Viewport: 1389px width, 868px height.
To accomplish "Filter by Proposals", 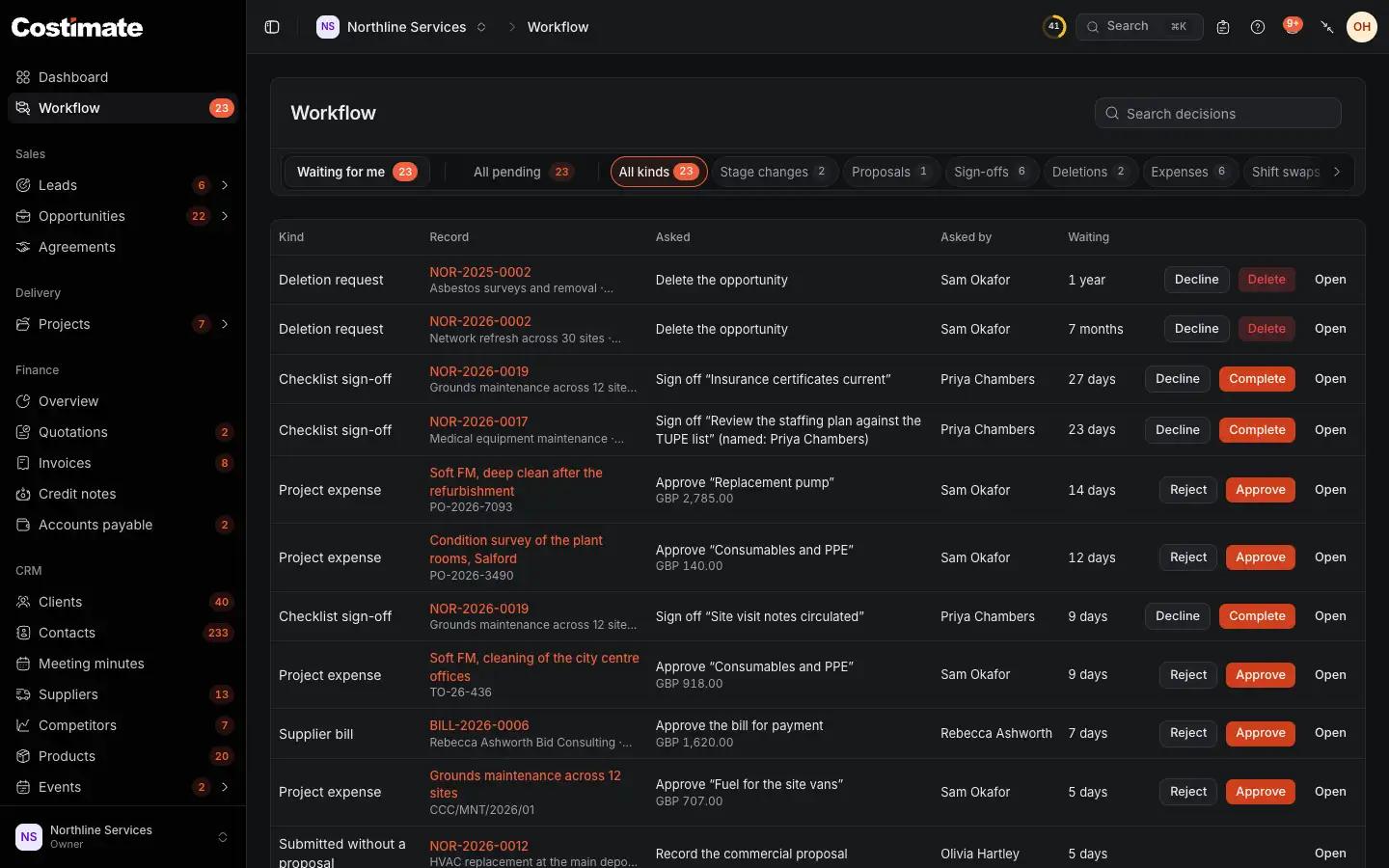I will [x=890, y=172].
